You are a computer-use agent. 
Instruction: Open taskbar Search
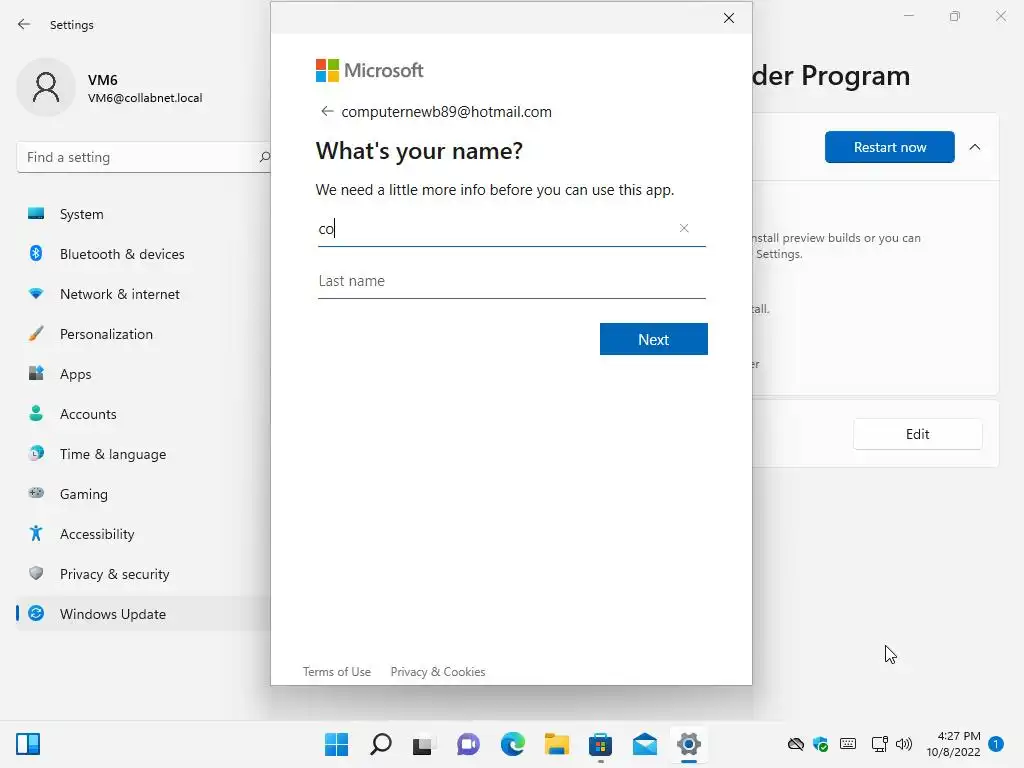[x=381, y=744]
